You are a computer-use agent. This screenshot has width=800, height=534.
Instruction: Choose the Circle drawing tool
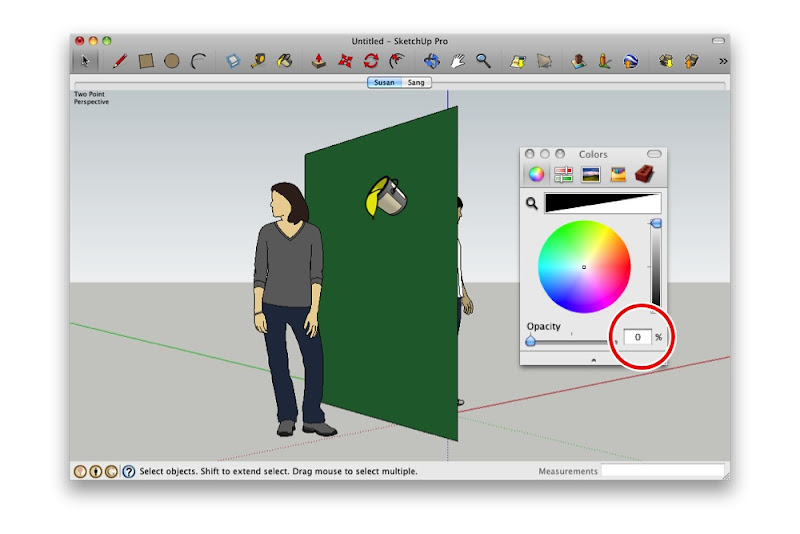172,61
